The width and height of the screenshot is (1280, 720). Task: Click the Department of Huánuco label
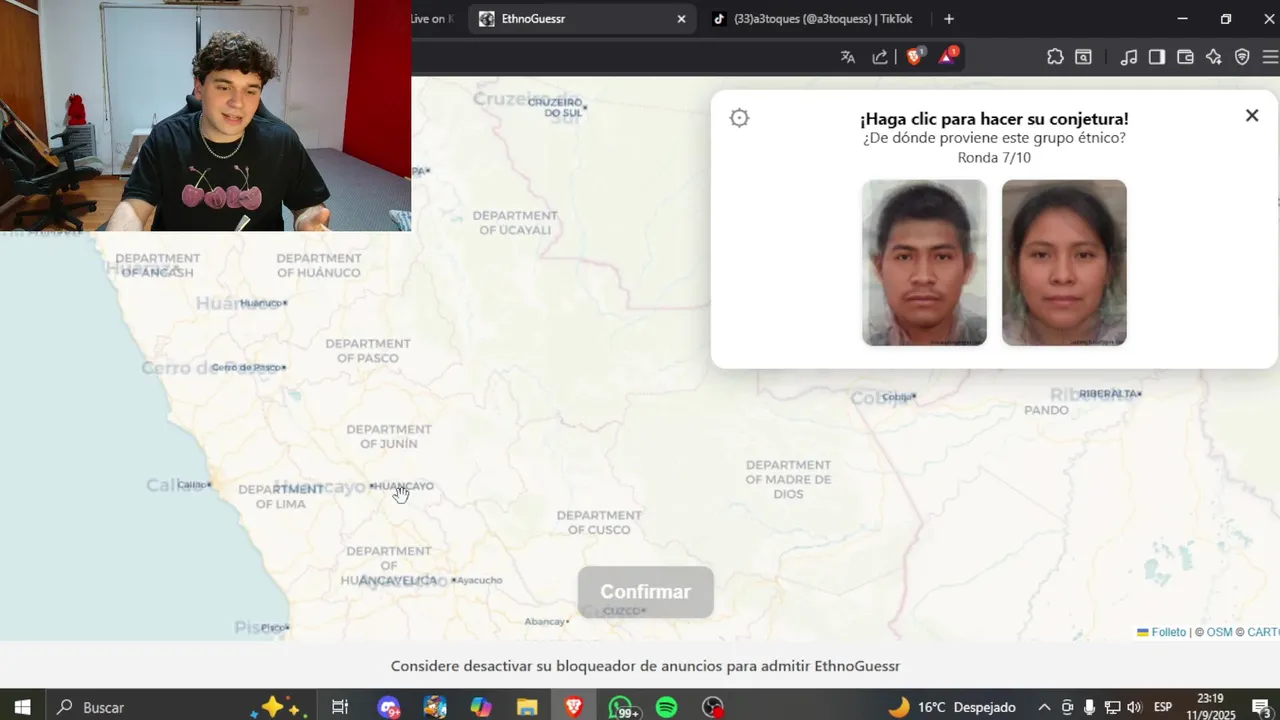click(319, 265)
